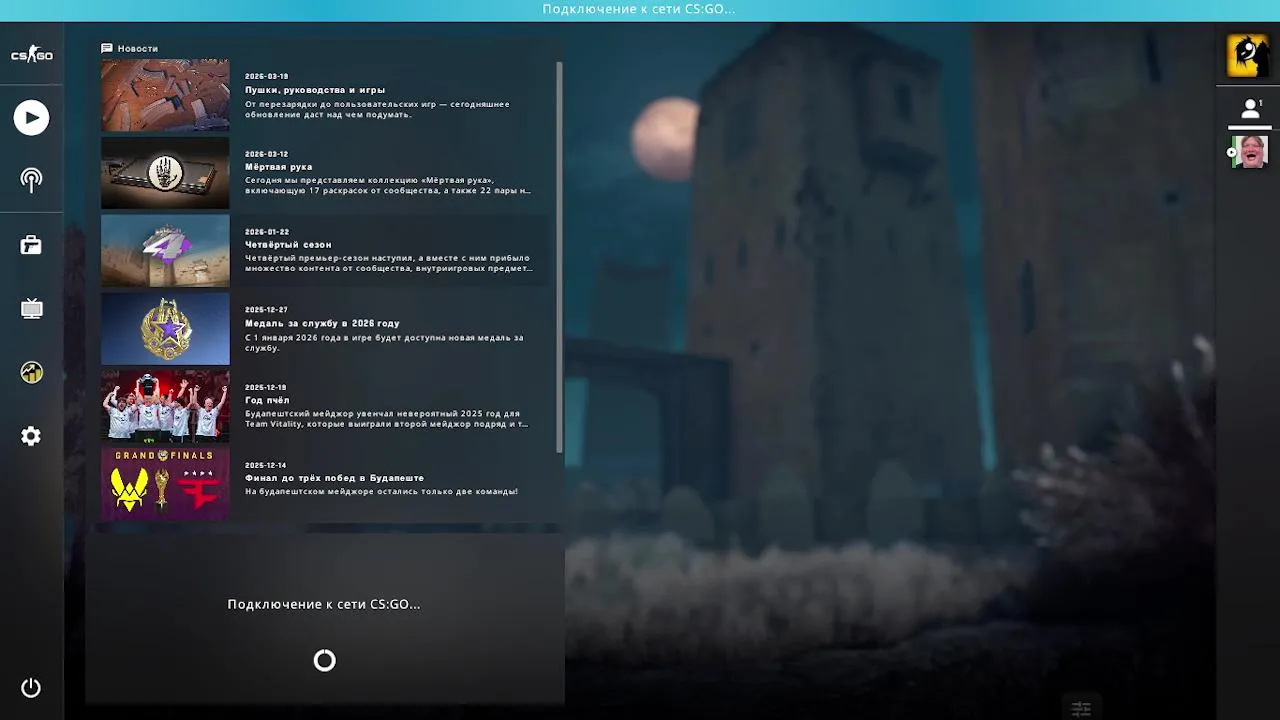Click the news list scrollbar
The height and width of the screenshot is (720, 1280).
(x=559, y=257)
